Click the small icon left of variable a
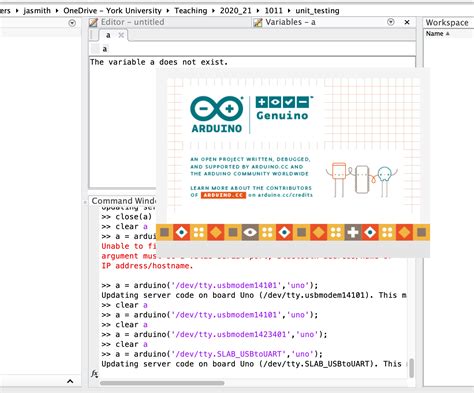Viewport: 474px width, 393px height. click(x=95, y=49)
